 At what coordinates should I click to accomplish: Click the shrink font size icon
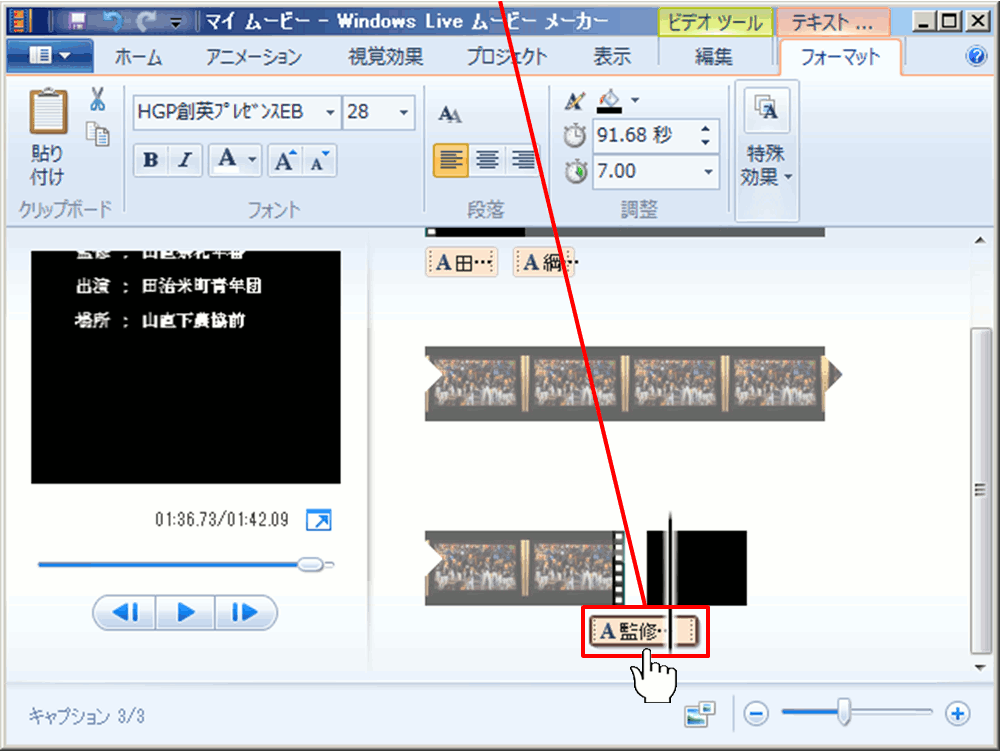click(x=320, y=160)
